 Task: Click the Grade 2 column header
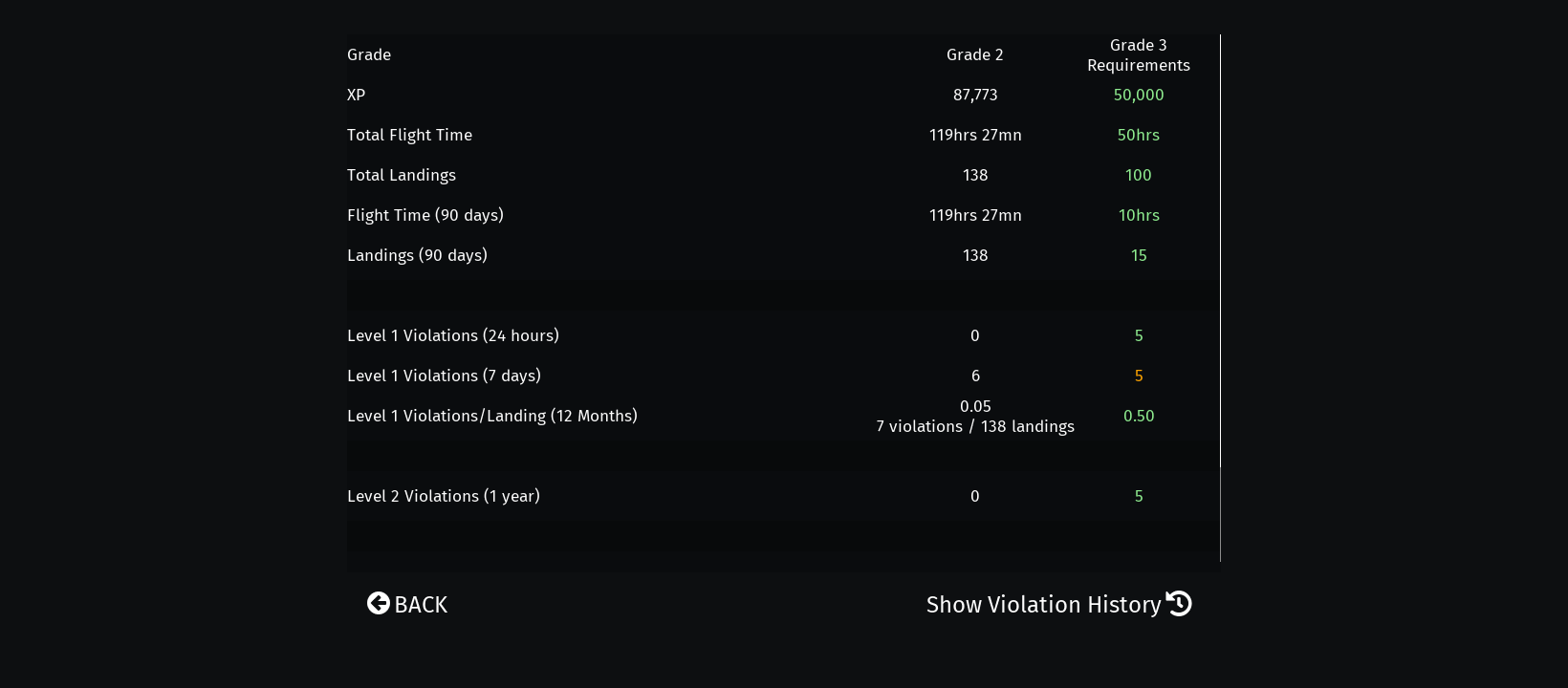pos(975,54)
